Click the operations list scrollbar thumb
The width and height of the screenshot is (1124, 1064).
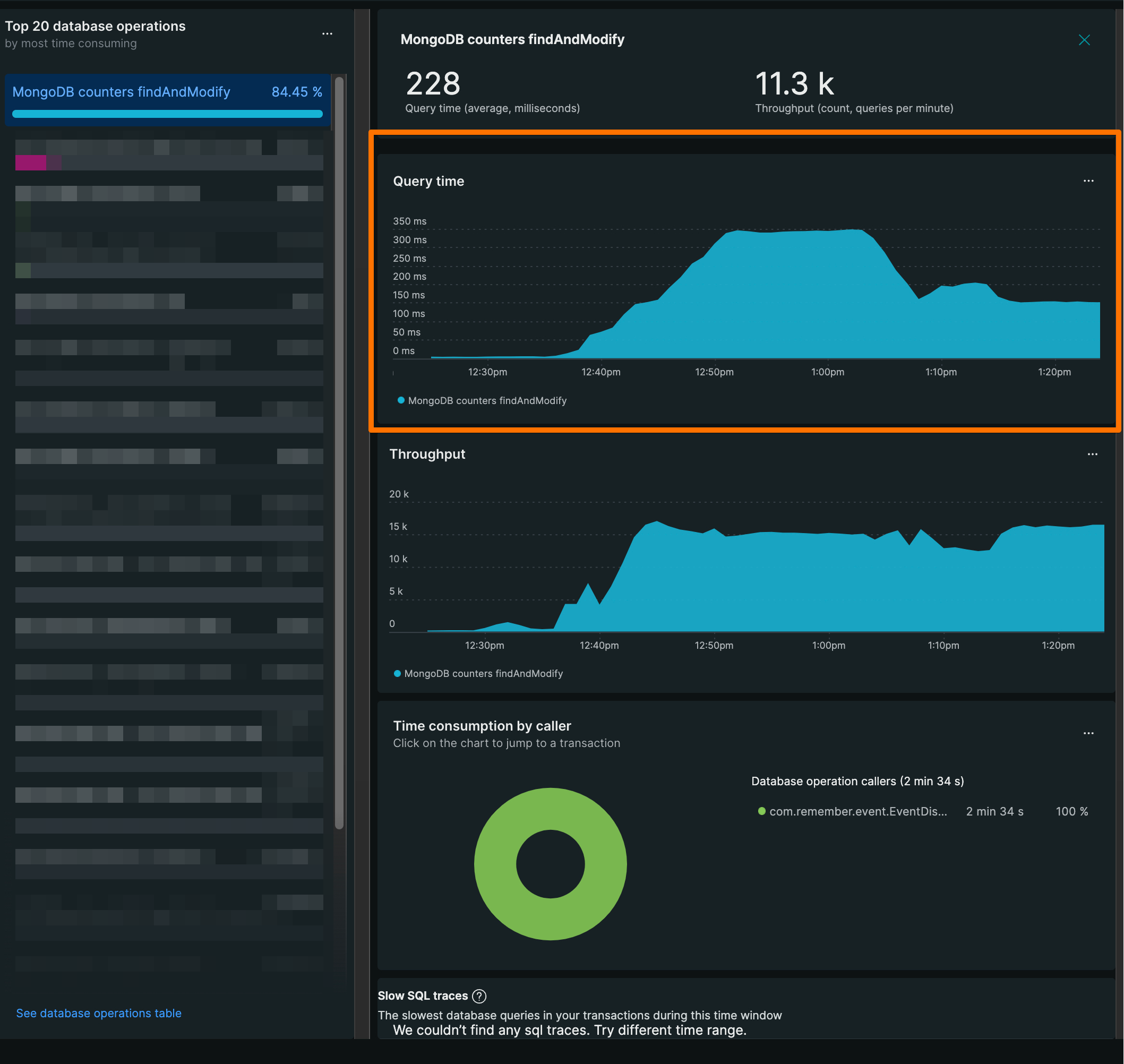pos(339,452)
